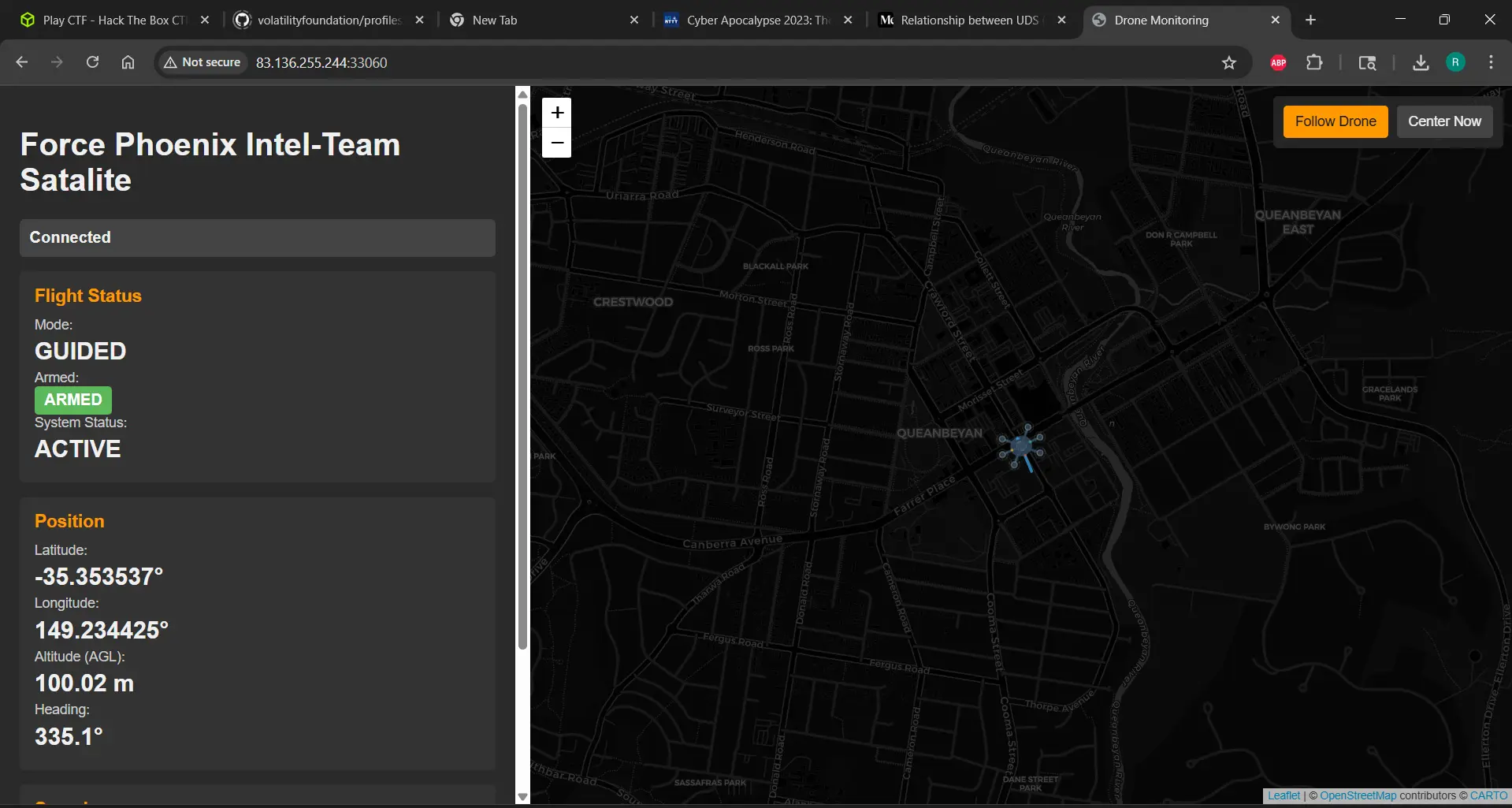Click the ACTIVE system status value
The height and width of the screenshot is (808, 1512).
point(78,449)
